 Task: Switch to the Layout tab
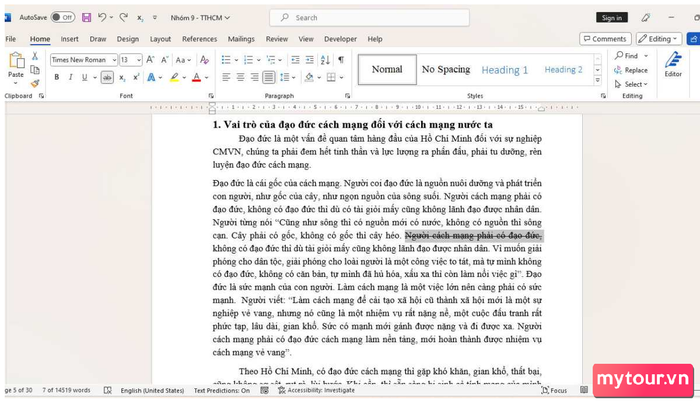click(x=160, y=39)
